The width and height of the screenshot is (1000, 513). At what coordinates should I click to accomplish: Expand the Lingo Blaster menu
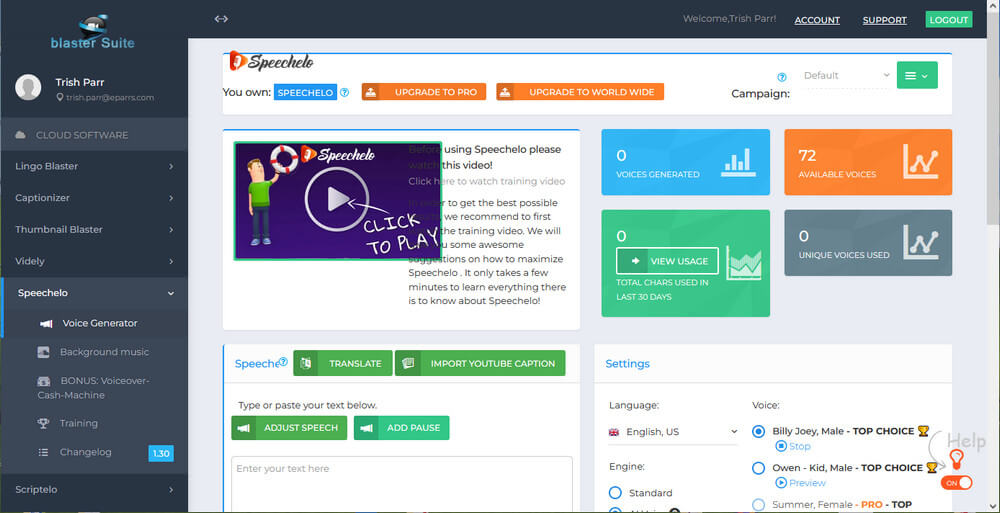[94, 167]
